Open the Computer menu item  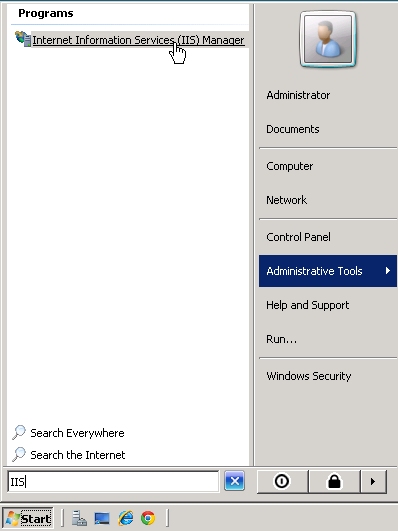coord(290,166)
